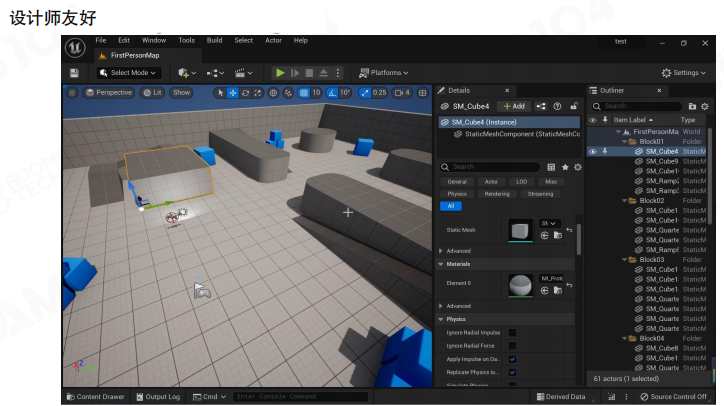The height and width of the screenshot is (406, 724).
Task: Click the material Element 0 thumbnail
Action: (520, 285)
